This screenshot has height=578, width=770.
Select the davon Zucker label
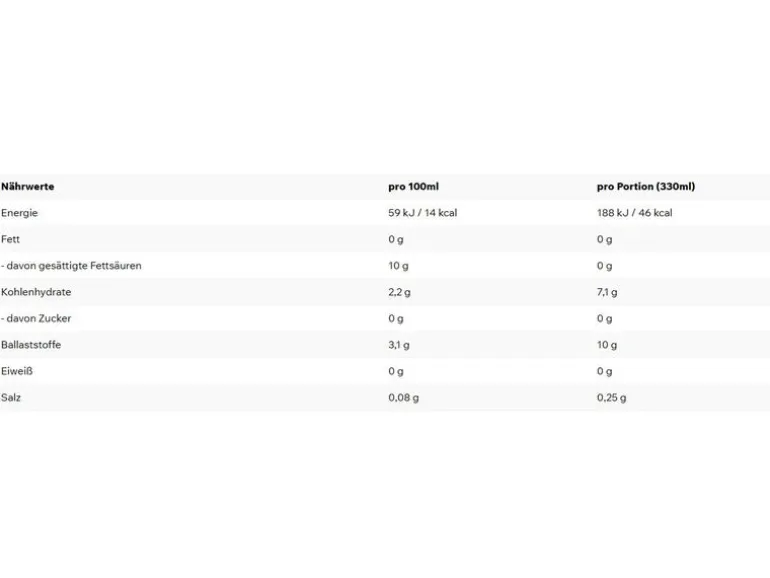tap(36, 319)
